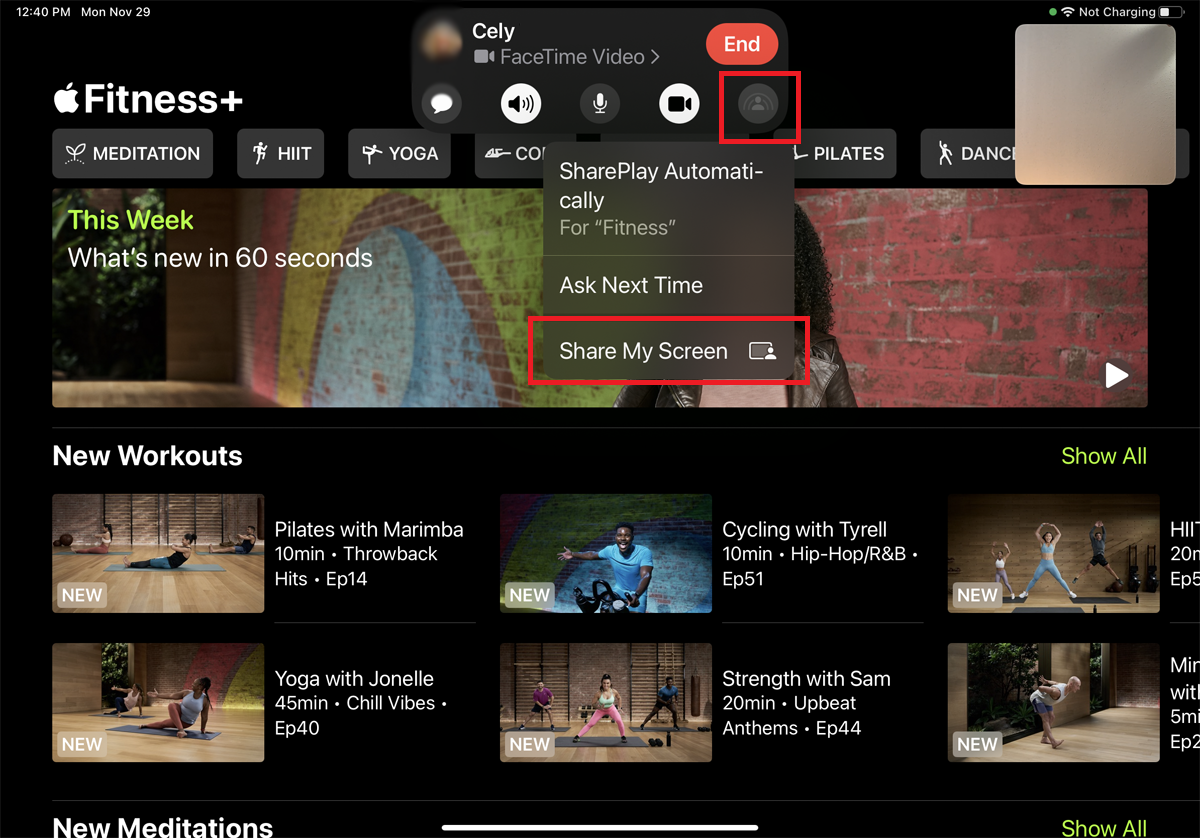Tap the Wi-Fi status icon
Viewport: 1200px width, 838px height.
[x=1068, y=12]
